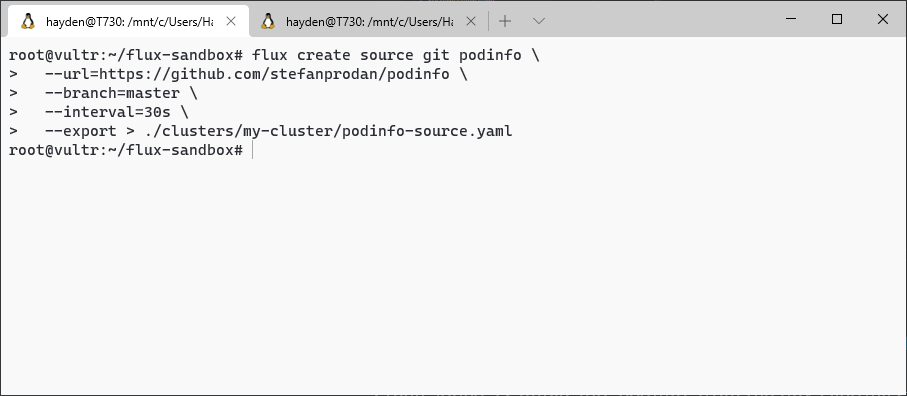The width and height of the screenshot is (907, 396).
Task: Click the Tux penguin icon on the inactive tab
Action: click(267, 21)
